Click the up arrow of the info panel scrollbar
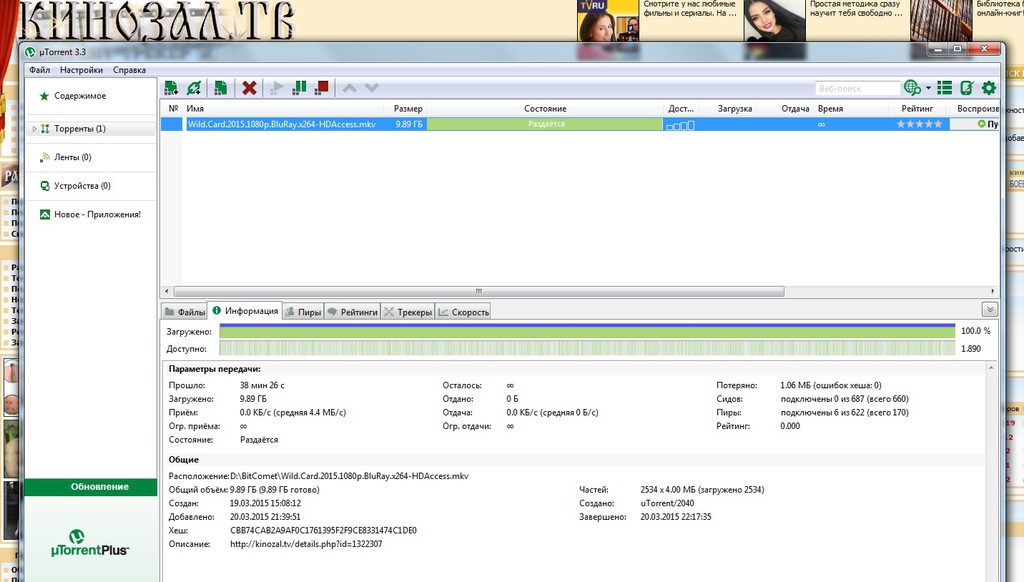This screenshot has height=582, width=1024. click(991, 368)
